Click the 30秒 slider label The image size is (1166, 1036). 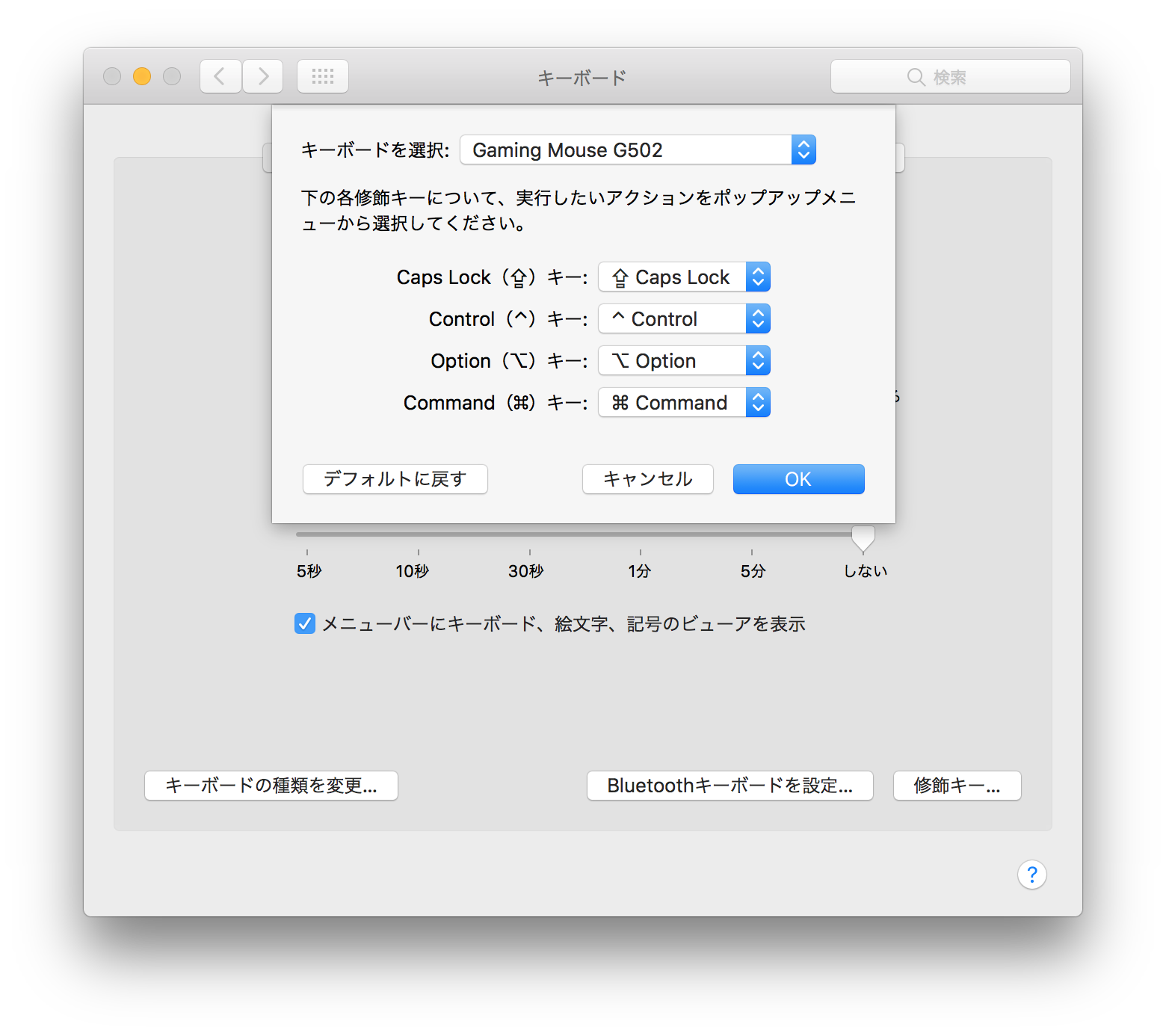pos(526,571)
